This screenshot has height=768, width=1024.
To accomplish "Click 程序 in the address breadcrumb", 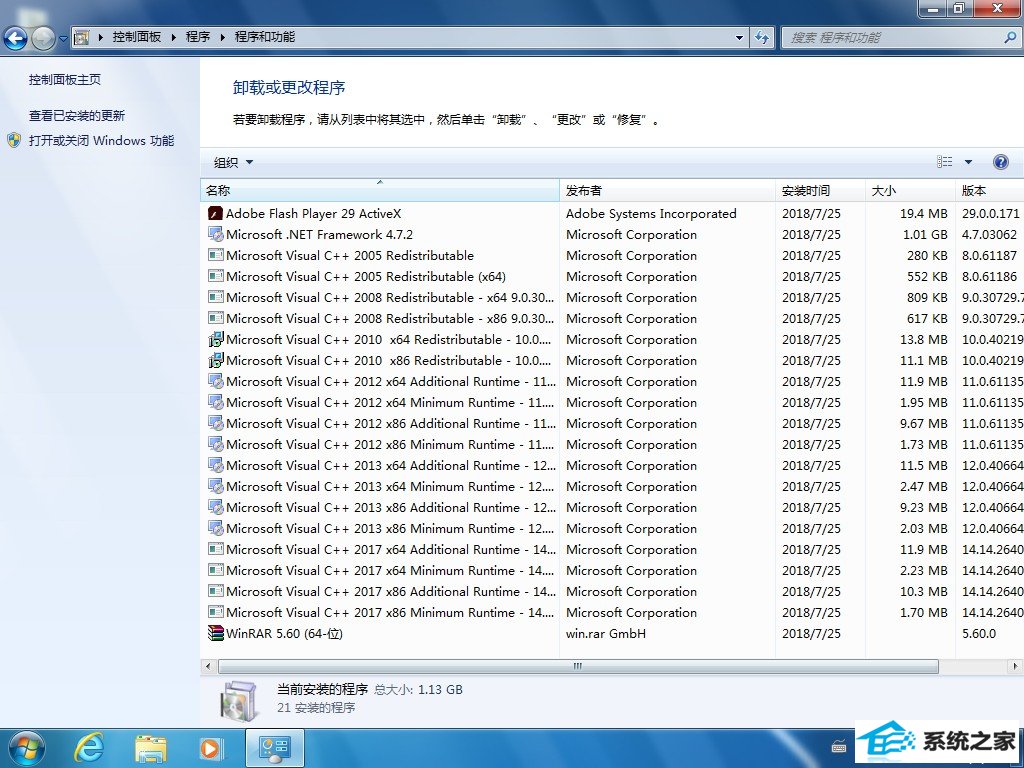I will pyautogui.click(x=198, y=37).
